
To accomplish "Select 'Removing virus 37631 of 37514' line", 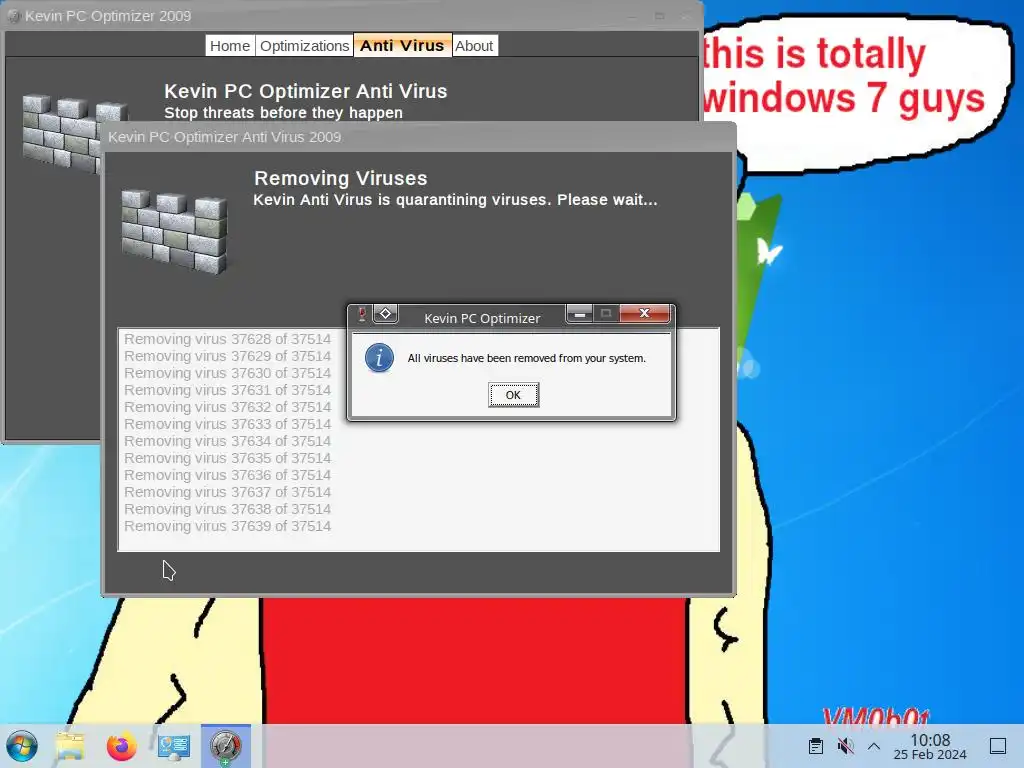I will coord(227,390).
